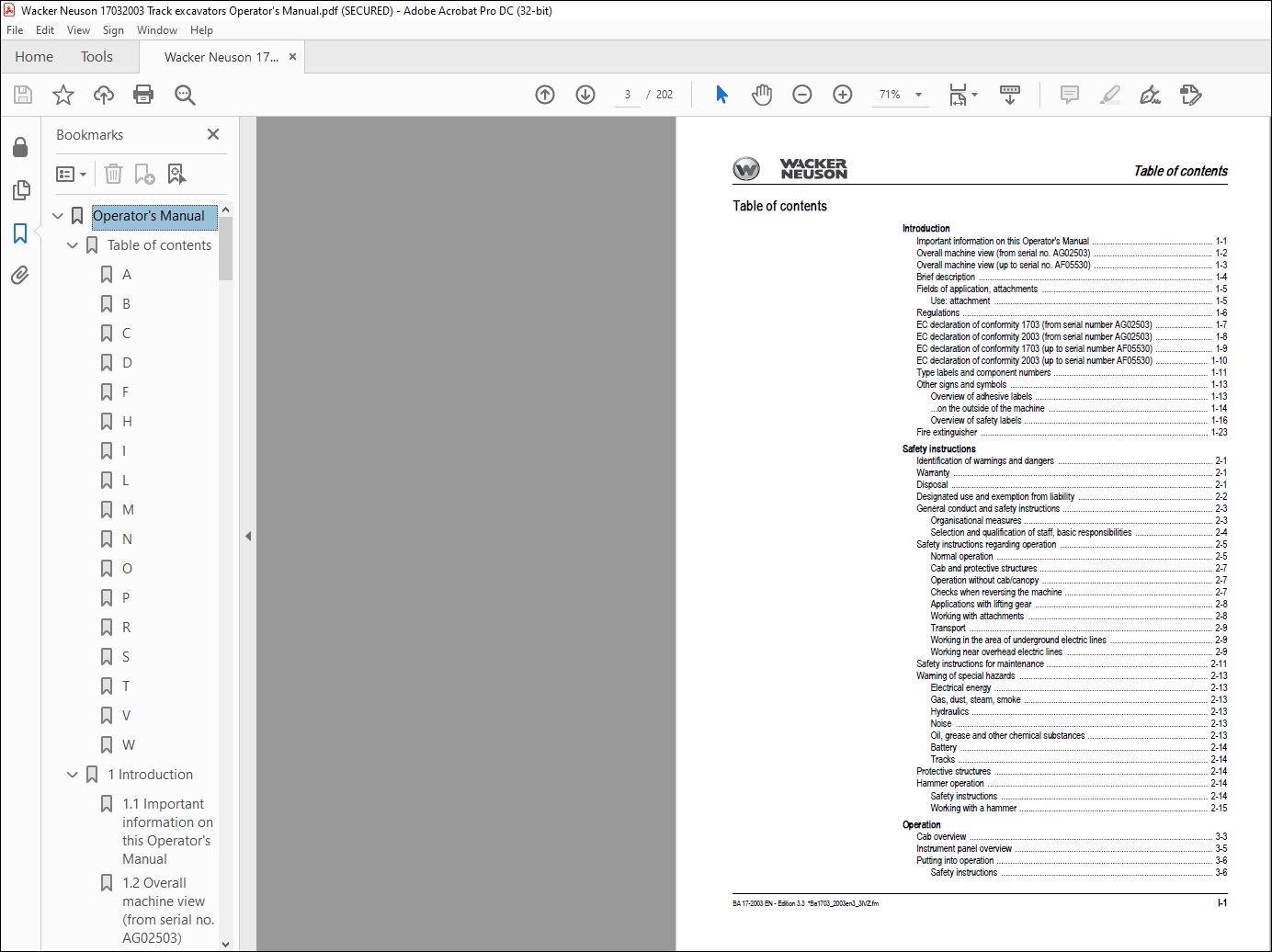Zoom in with the plus button
Screen dimensions: 1272x952
tap(843, 95)
